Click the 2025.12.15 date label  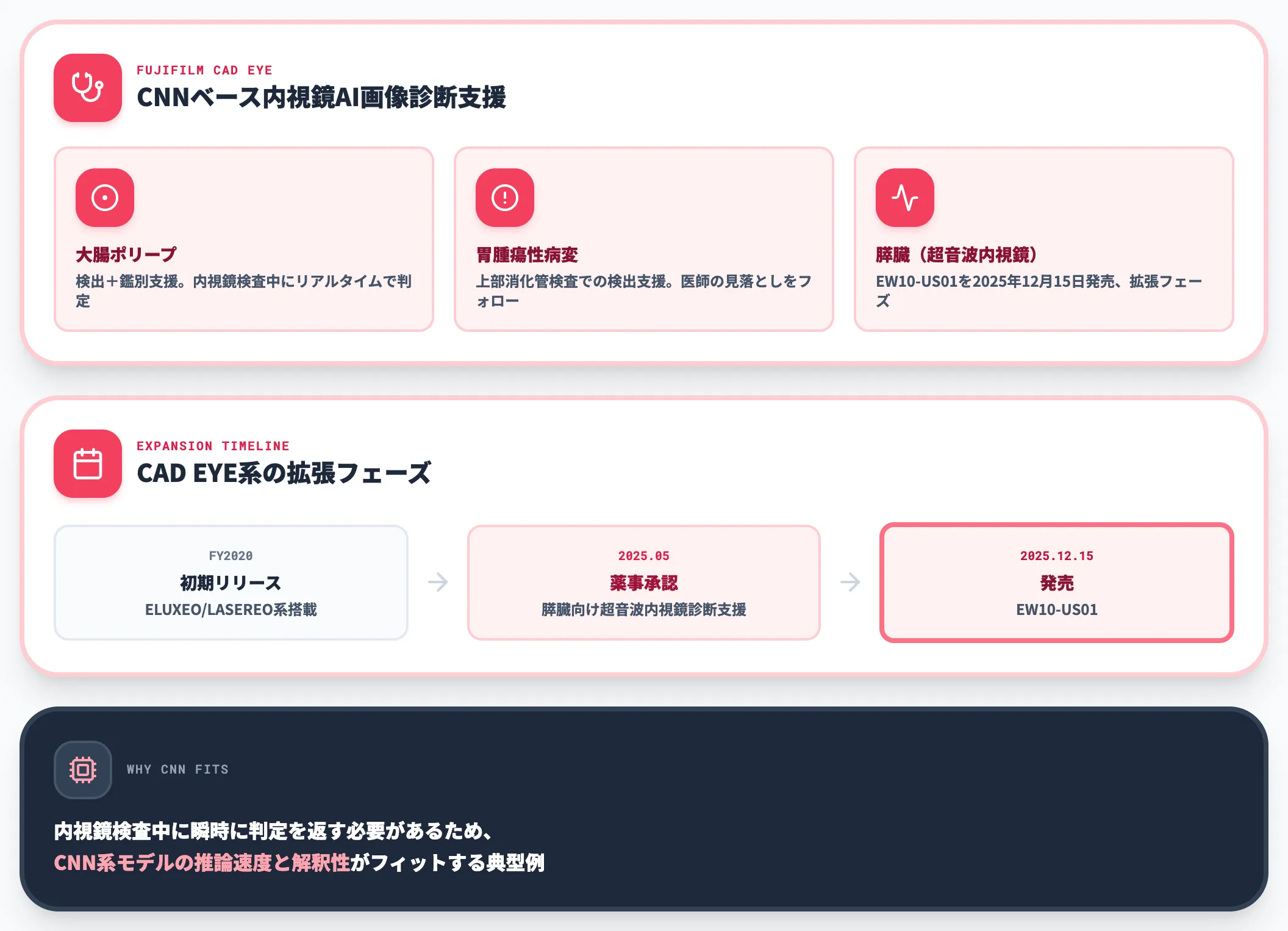[x=1057, y=556]
